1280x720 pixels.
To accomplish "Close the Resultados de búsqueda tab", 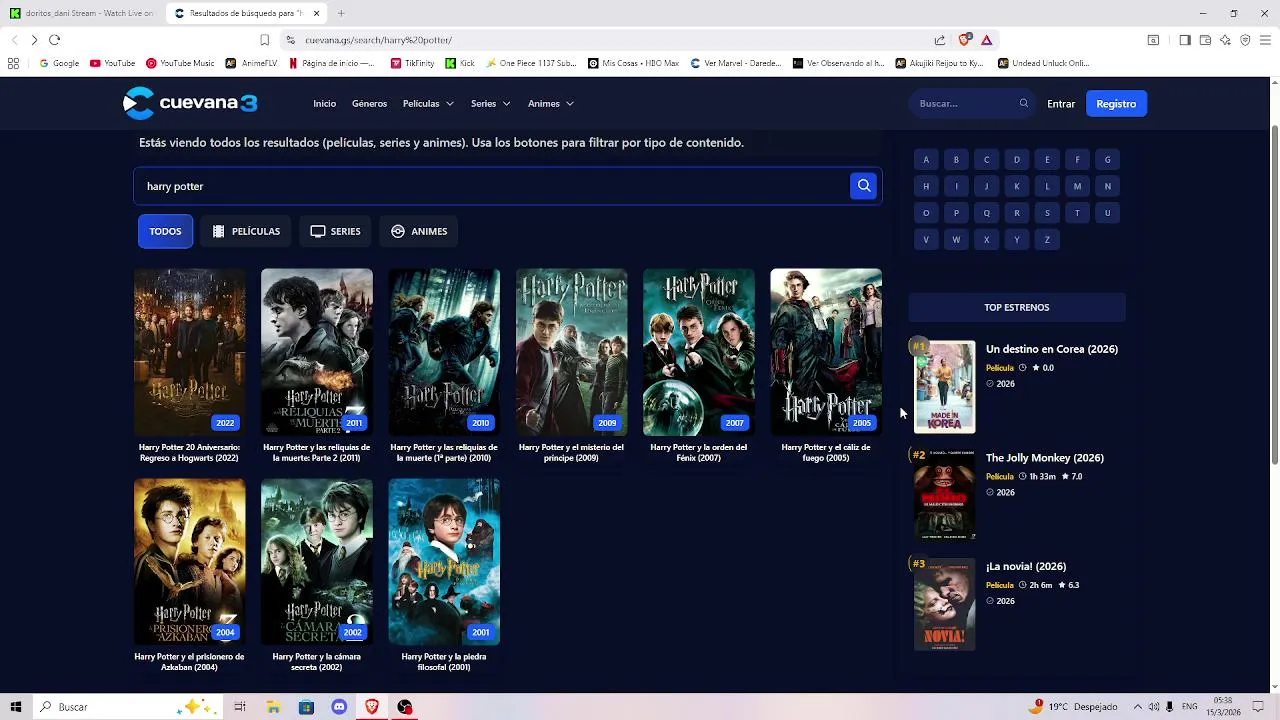I will coord(317,13).
